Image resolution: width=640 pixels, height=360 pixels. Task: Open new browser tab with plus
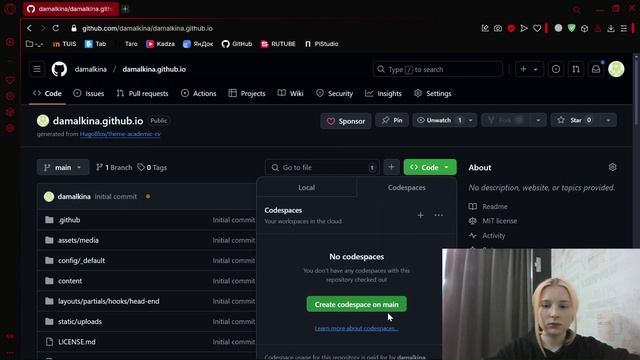coord(125,9)
